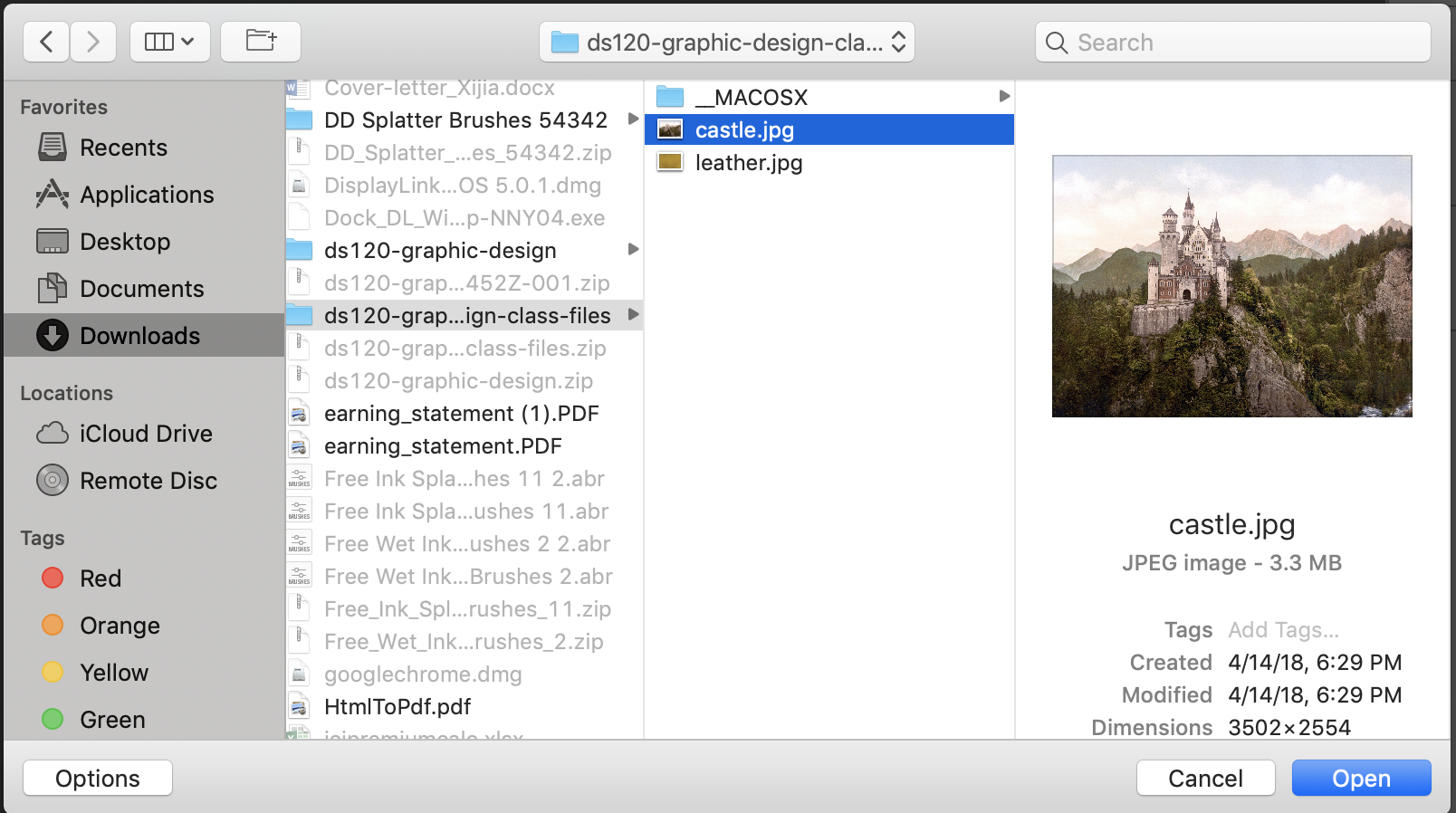
Task: Select Remote Disc location
Action: point(144,481)
